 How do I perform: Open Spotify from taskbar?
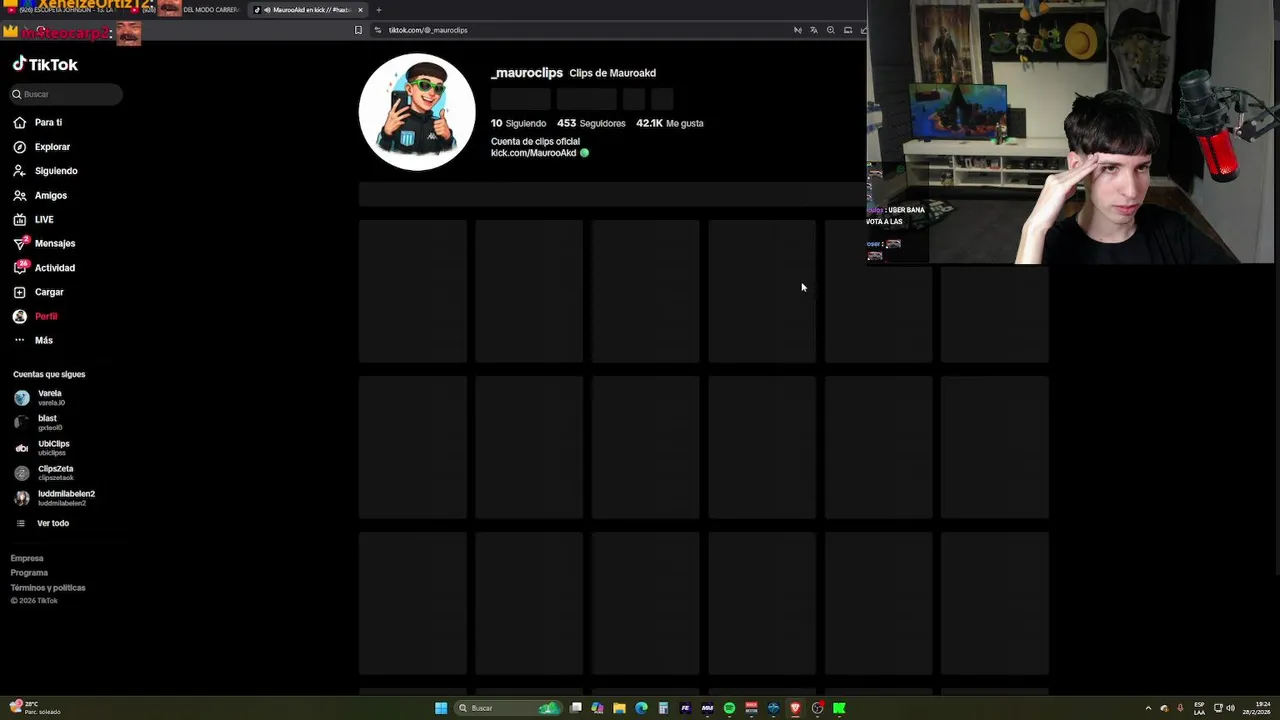pos(729,708)
